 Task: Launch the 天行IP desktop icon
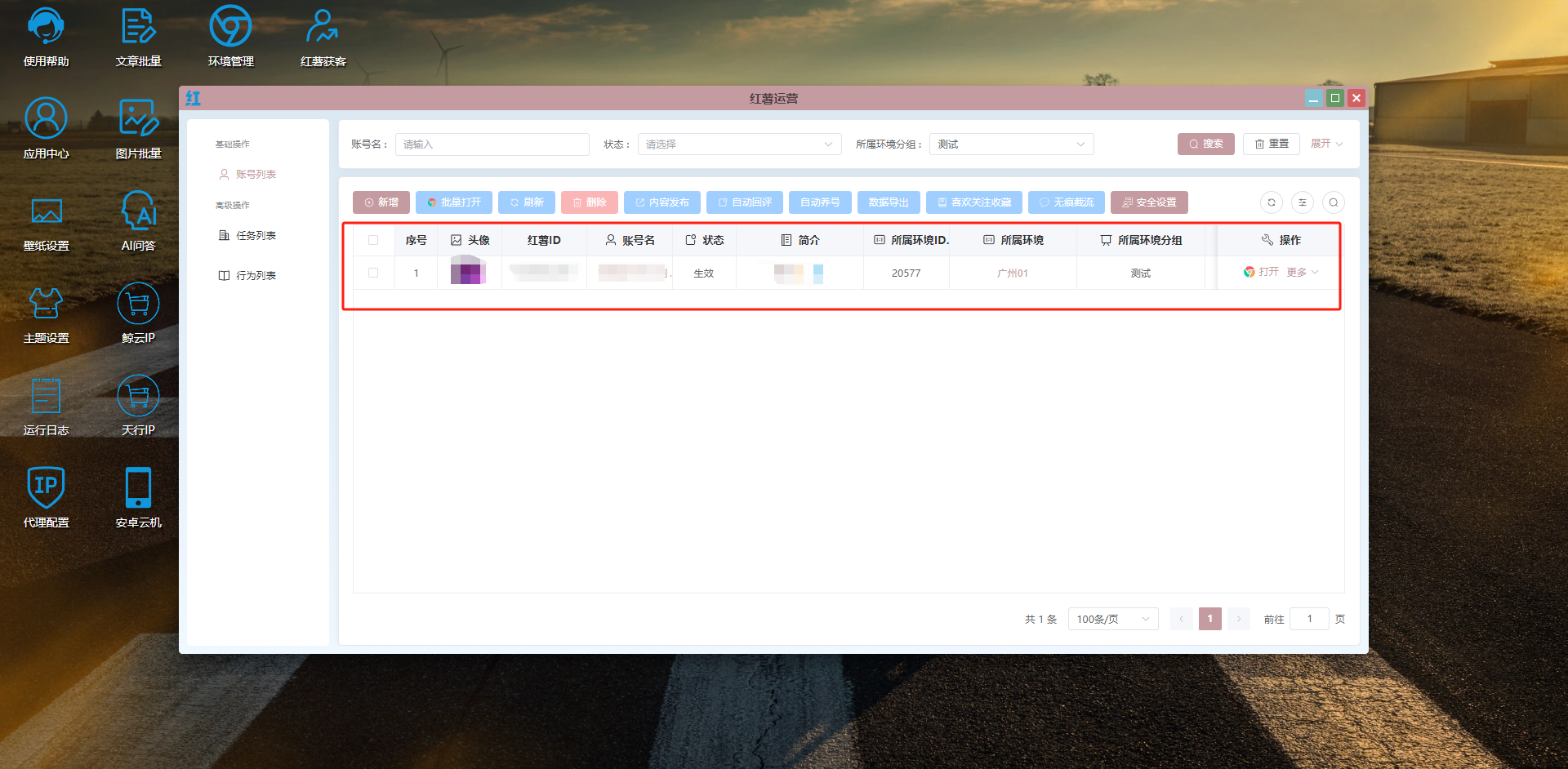click(x=138, y=406)
